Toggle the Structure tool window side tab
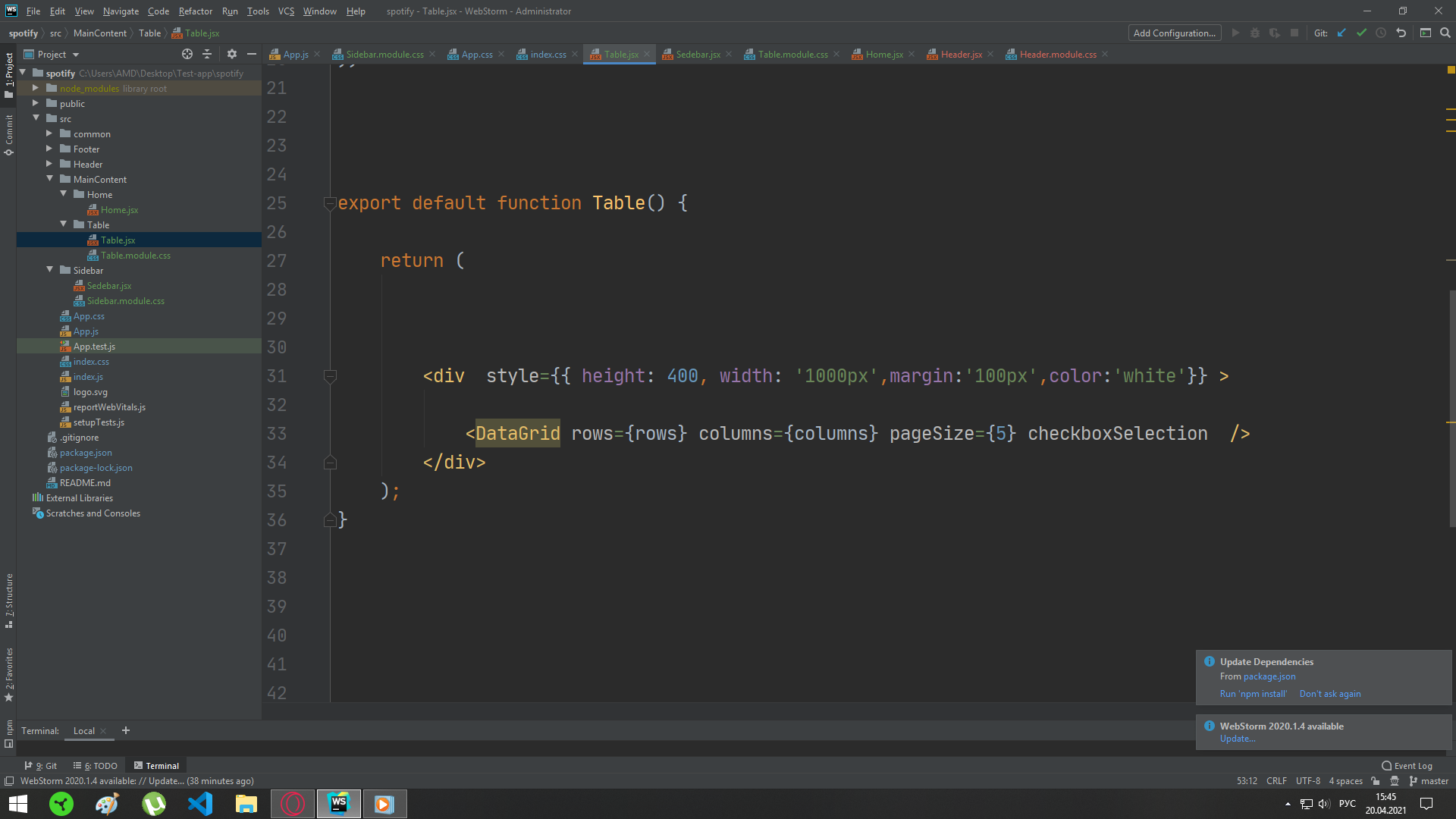 (8, 601)
